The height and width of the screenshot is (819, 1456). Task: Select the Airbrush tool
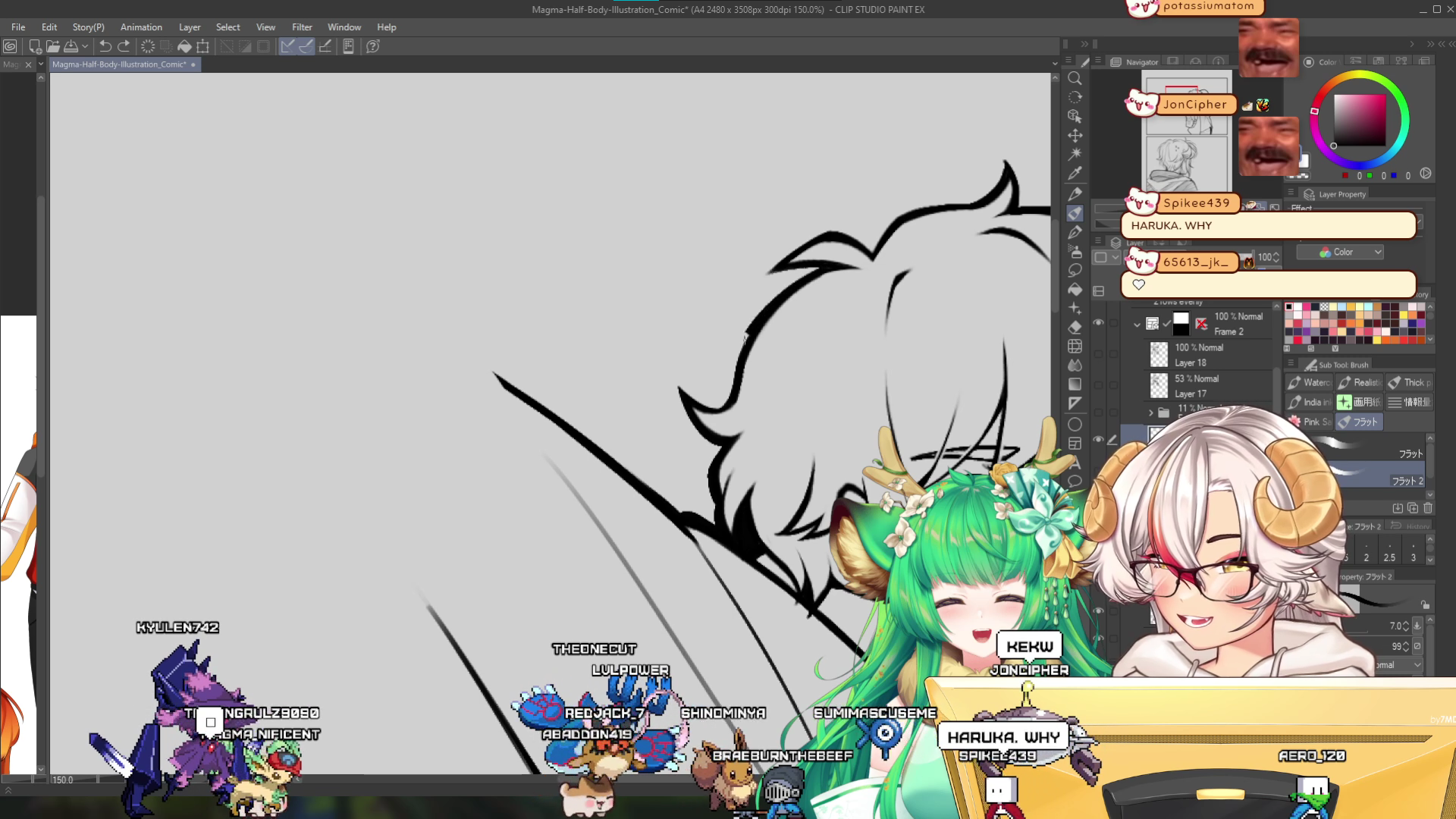pyautogui.click(x=1075, y=252)
